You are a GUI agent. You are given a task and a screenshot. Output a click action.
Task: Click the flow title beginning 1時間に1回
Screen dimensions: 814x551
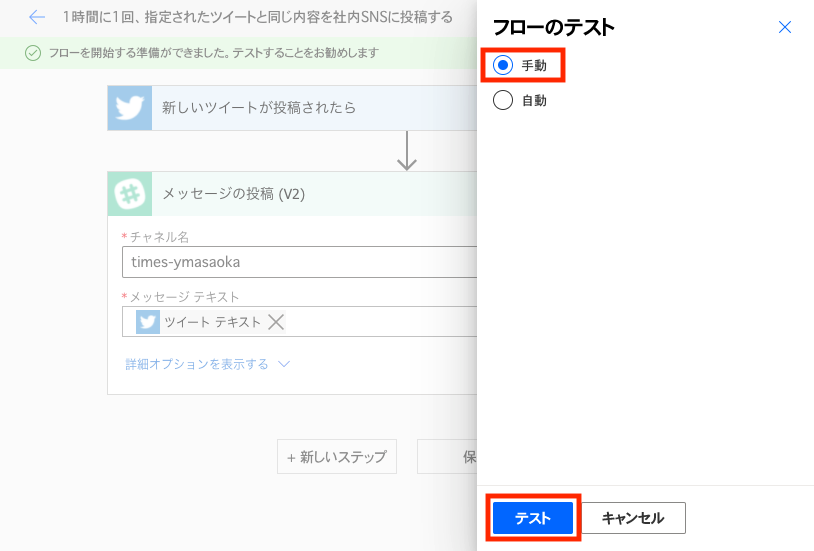click(257, 17)
